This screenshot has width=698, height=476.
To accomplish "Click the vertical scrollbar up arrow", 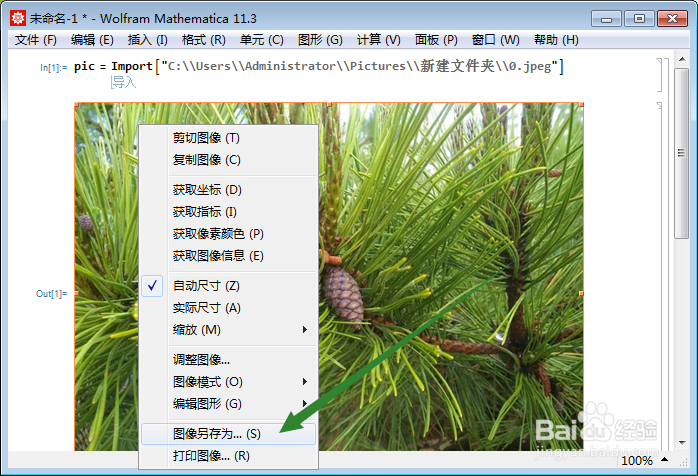I will (x=682, y=59).
